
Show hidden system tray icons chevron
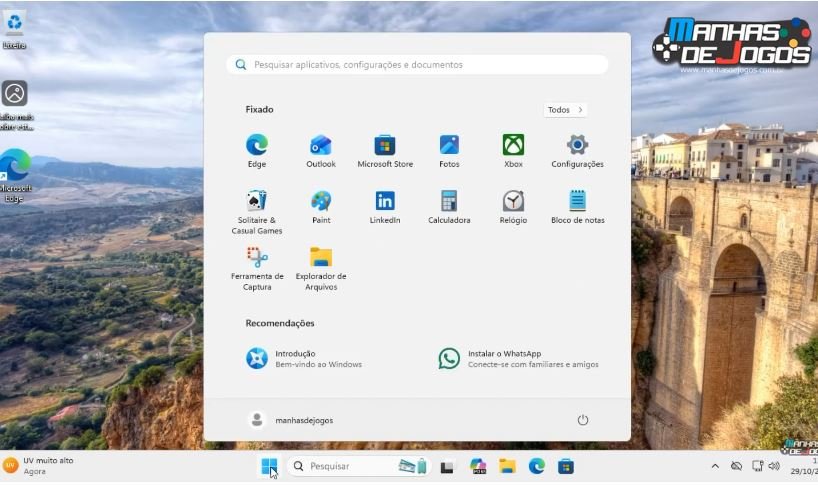coord(714,466)
